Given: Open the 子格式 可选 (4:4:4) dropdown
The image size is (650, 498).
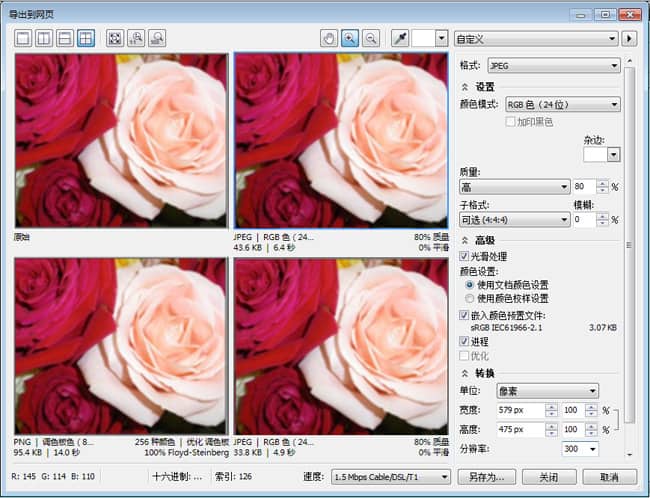Looking at the screenshot, I should click(514, 219).
